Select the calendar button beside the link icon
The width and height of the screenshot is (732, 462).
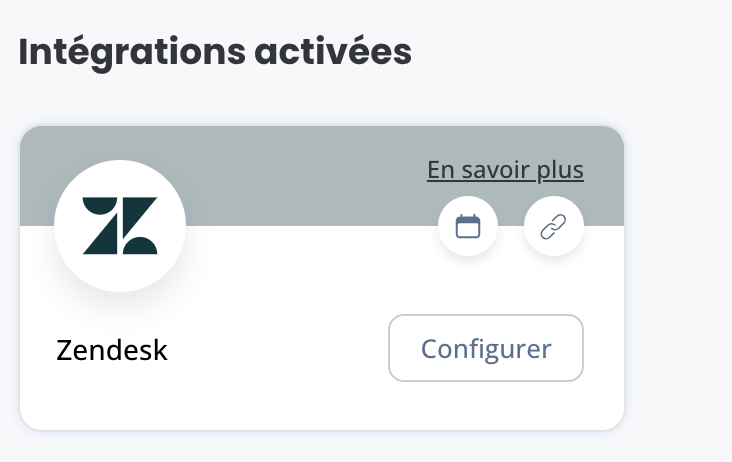468,226
